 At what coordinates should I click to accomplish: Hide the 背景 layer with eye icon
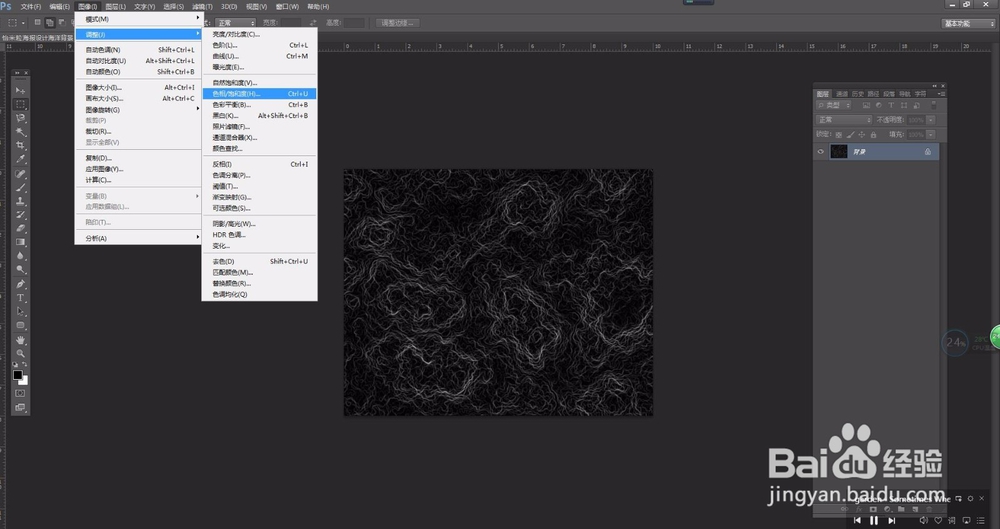coord(821,152)
